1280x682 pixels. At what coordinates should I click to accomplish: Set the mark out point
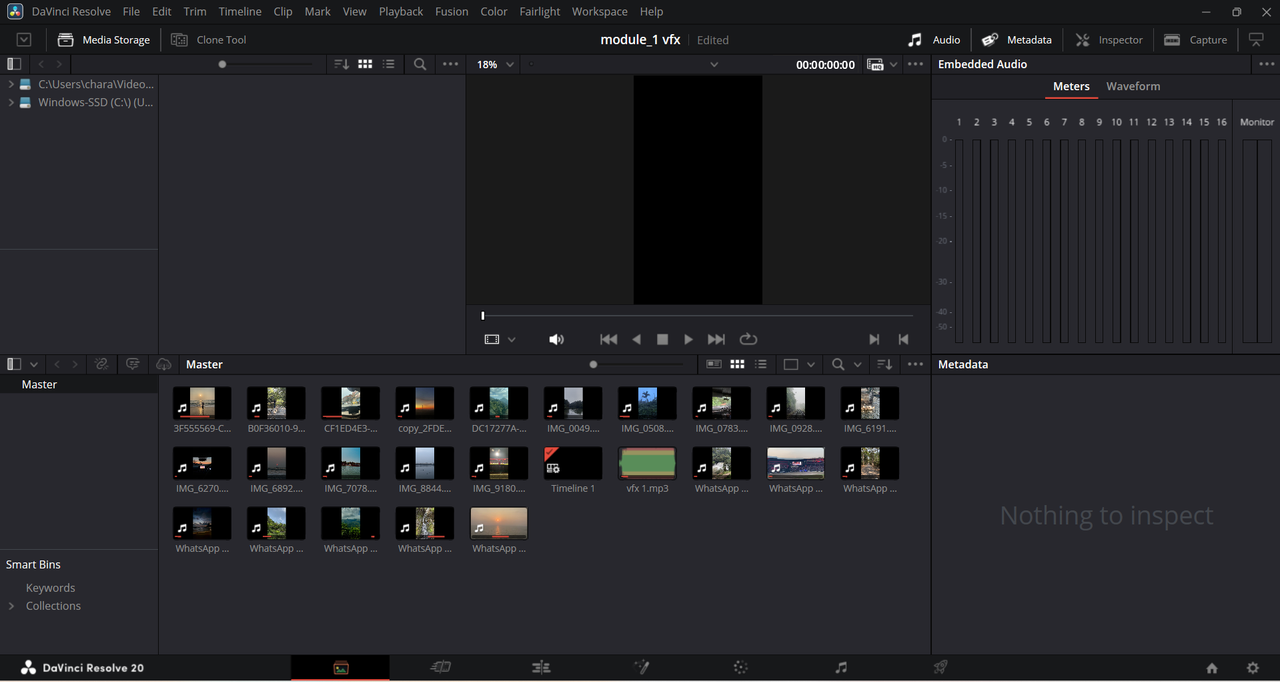tap(904, 340)
